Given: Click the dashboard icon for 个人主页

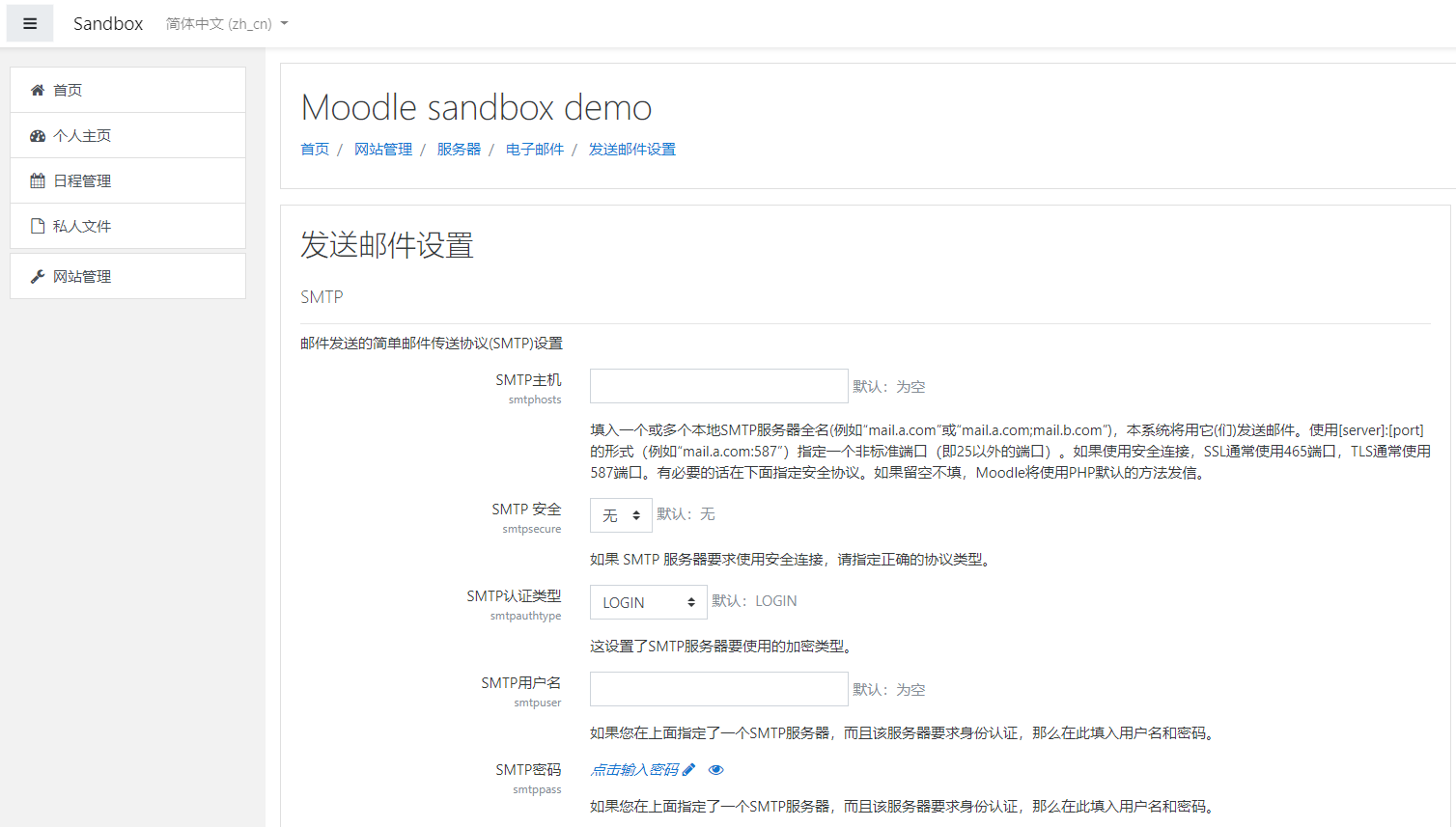Looking at the screenshot, I should pyautogui.click(x=38, y=136).
